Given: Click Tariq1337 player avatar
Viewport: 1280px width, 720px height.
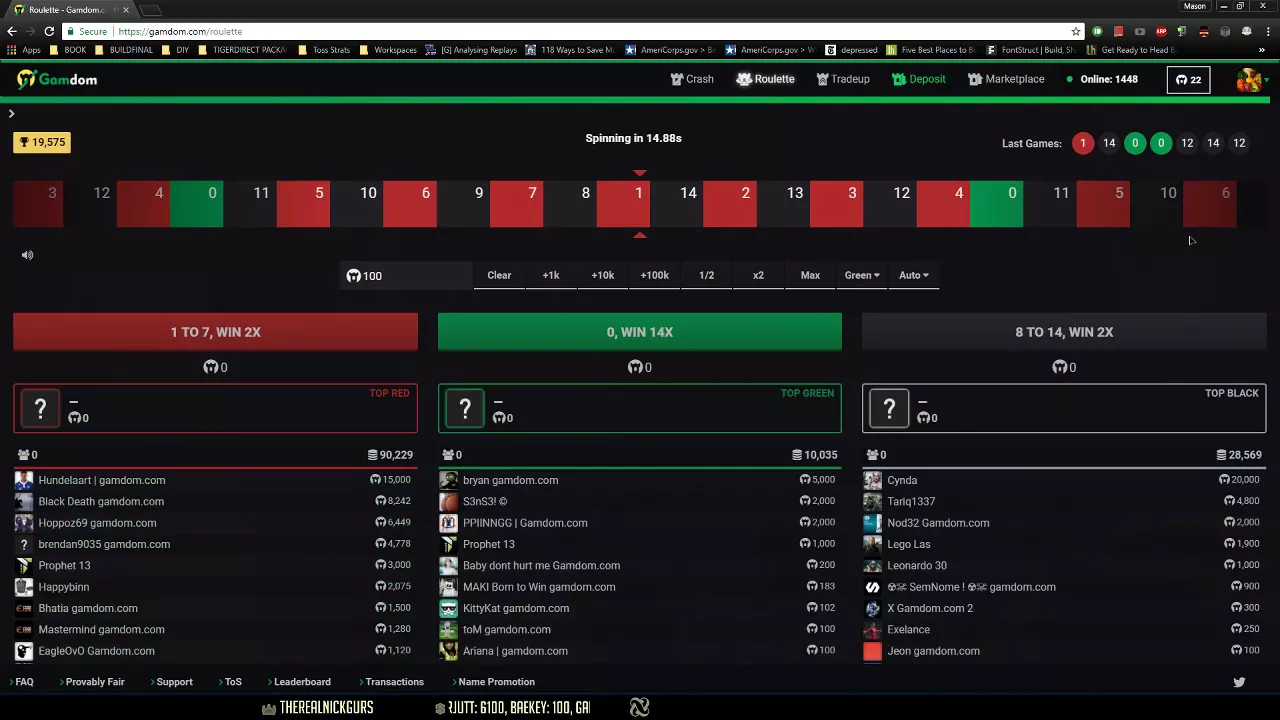Looking at the screenshot, I should [873, 502].
